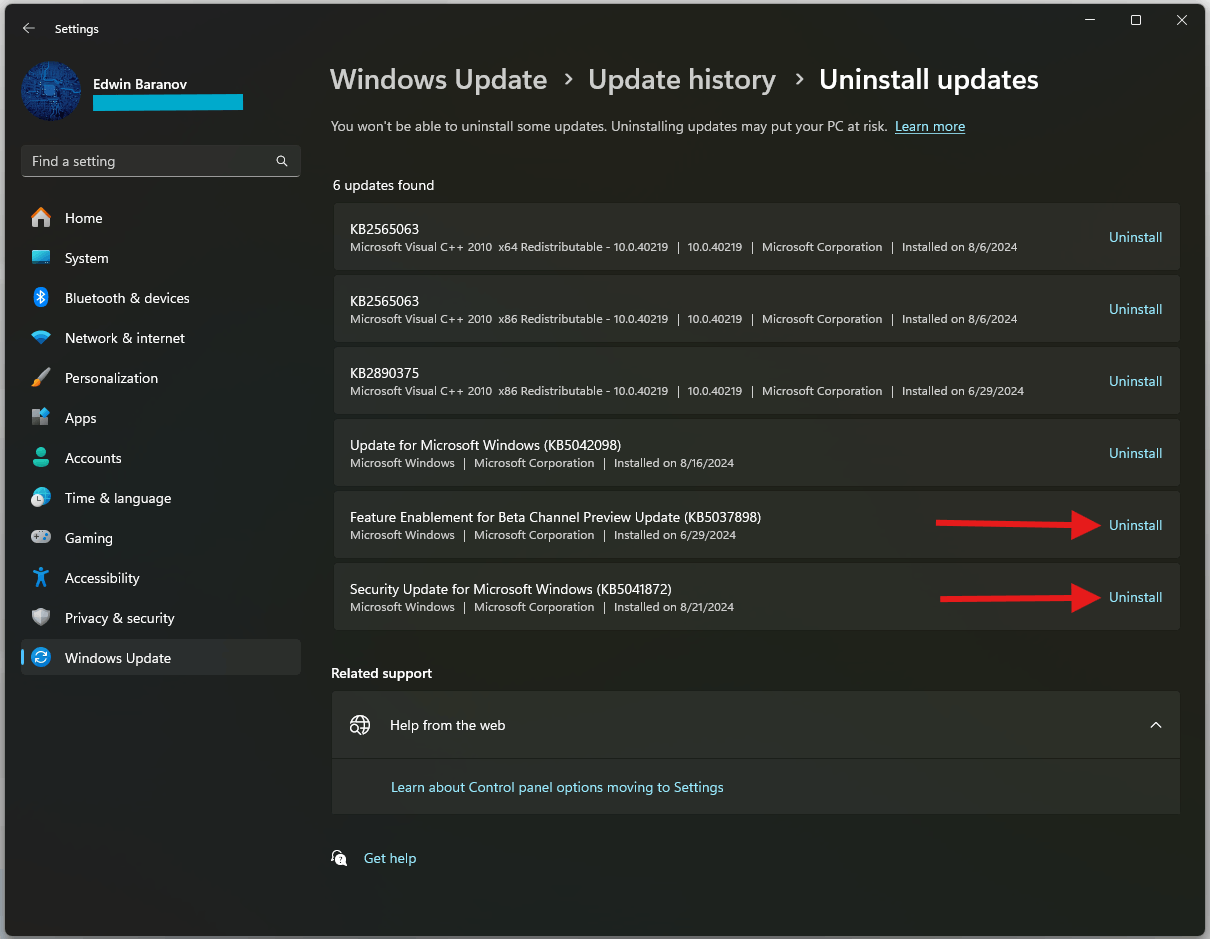Open the Gaming controller icon

pyautogui.click(x=41, y=538)
